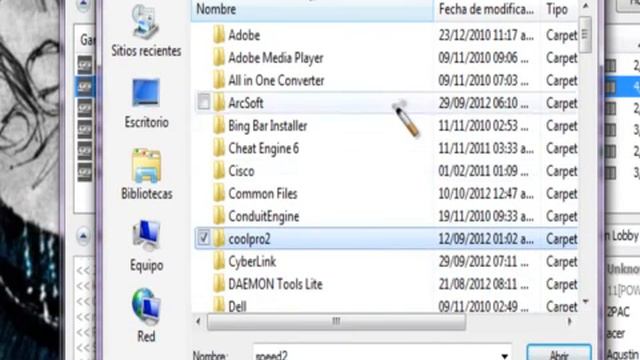Sort by Tipo column header
Screen dimensions: 640x360
560,9
